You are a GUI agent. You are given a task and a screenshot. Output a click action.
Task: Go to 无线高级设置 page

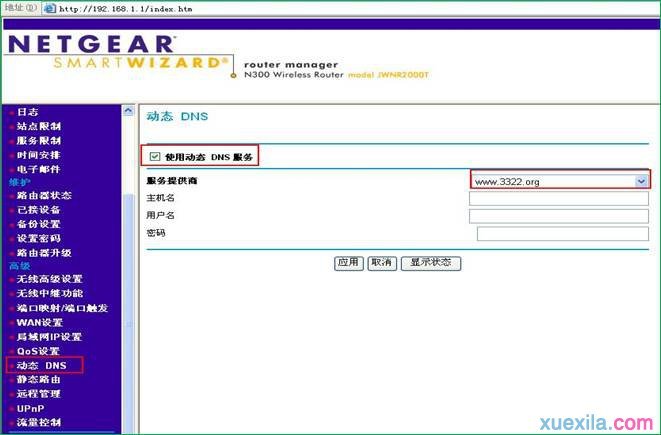tap(49, 280)
